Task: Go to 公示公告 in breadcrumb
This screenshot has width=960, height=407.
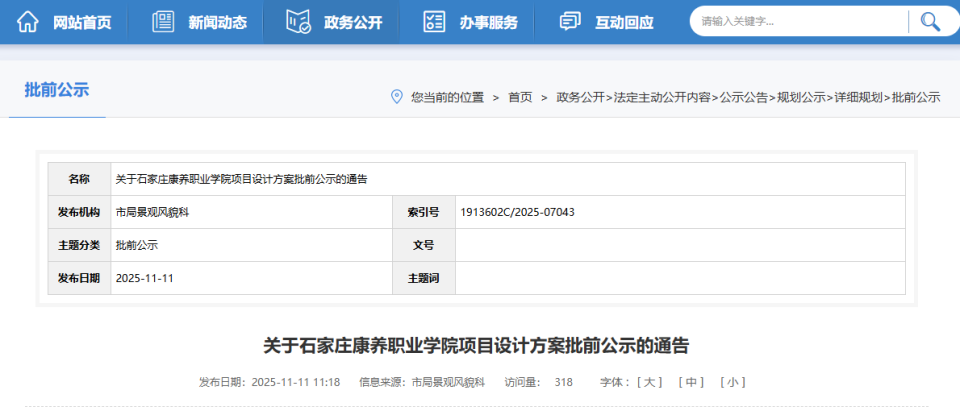Action: tap(743, 97)
